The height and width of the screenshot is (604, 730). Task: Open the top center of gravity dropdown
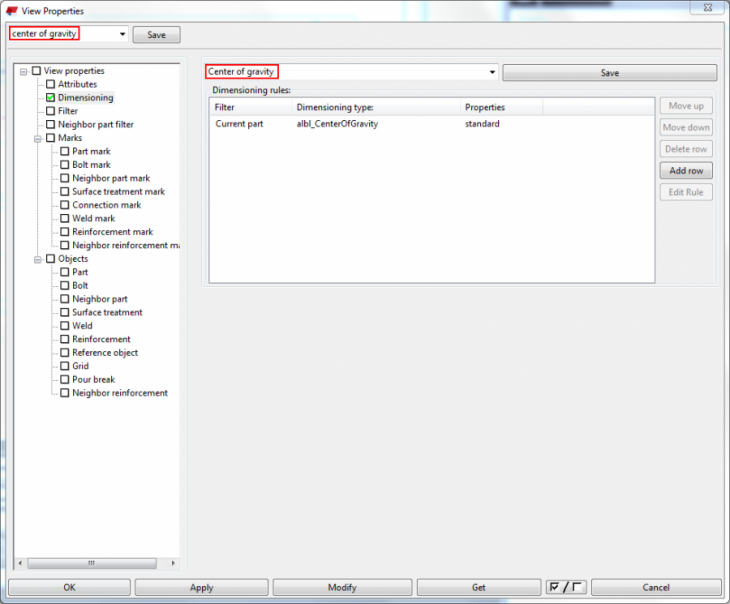tap(122, 34)
